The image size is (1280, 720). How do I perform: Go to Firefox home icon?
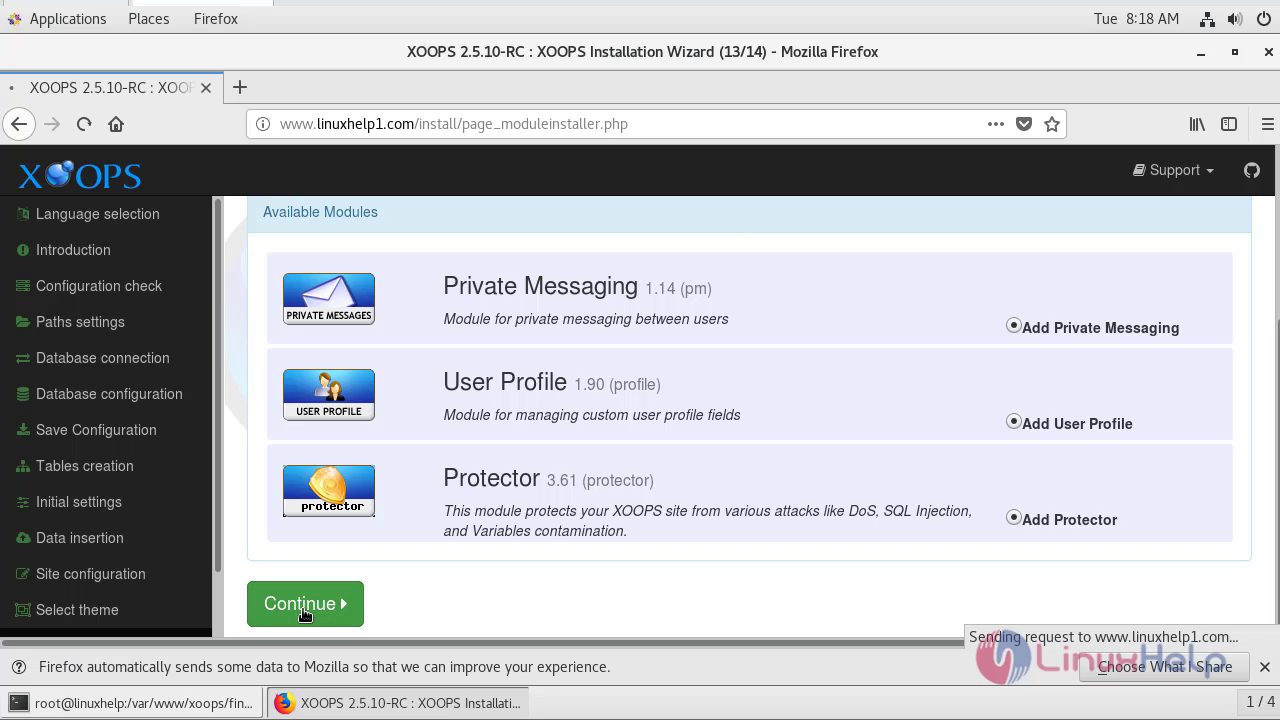[116, 124]
